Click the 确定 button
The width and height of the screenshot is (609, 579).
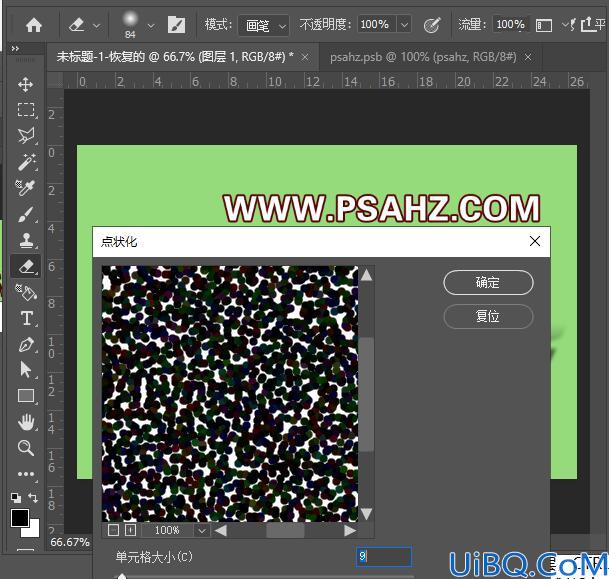(488, 282)
